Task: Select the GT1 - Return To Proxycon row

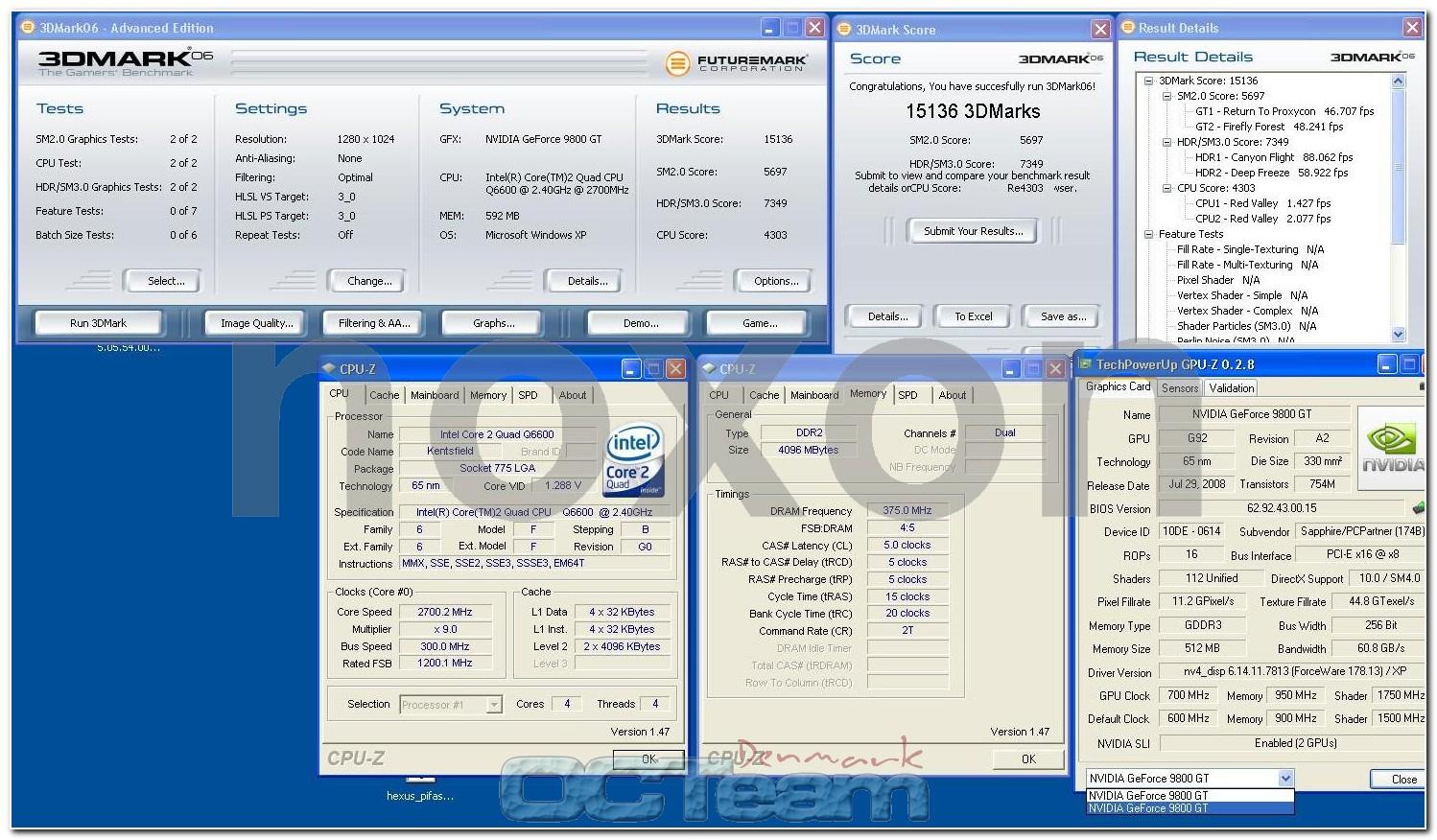Action: (x=1284, y=111)
